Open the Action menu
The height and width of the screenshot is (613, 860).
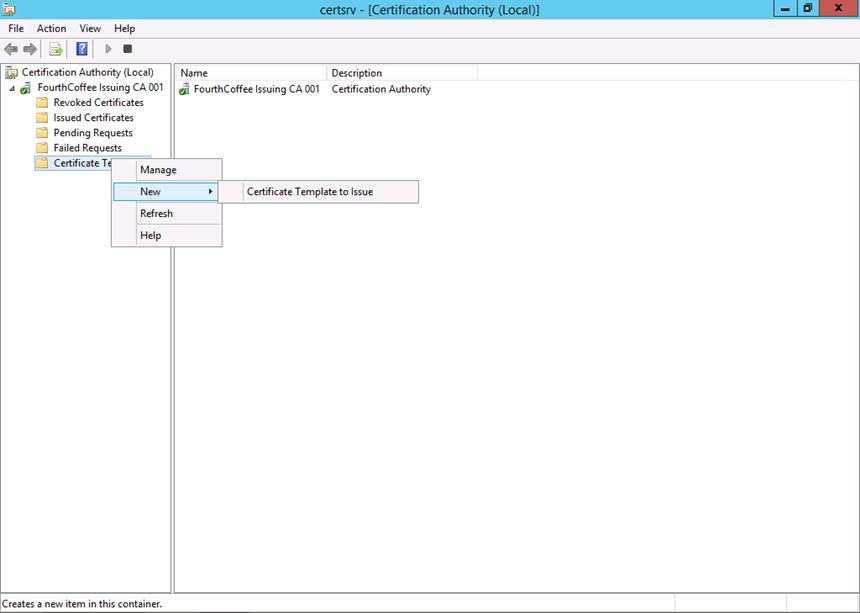click(51, 29)
